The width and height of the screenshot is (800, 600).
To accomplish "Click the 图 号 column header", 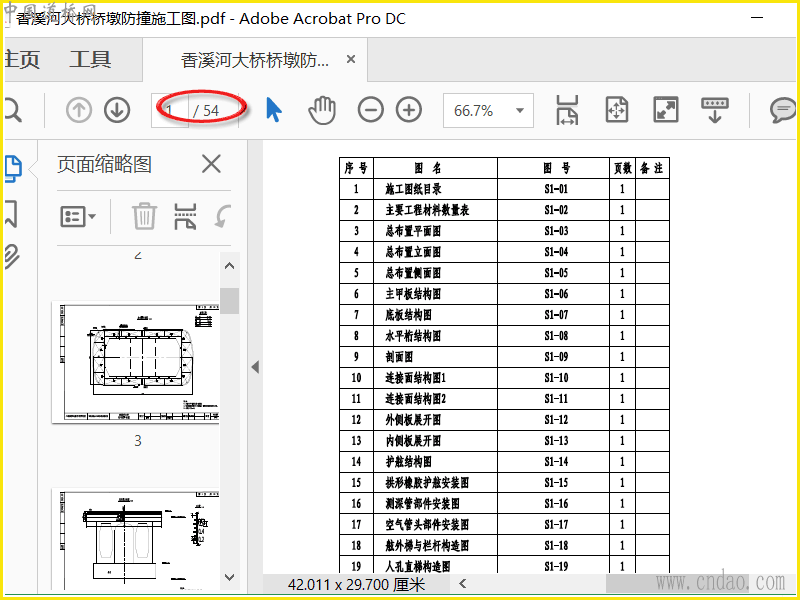I will pyautogui.click(x=556, y=168).
